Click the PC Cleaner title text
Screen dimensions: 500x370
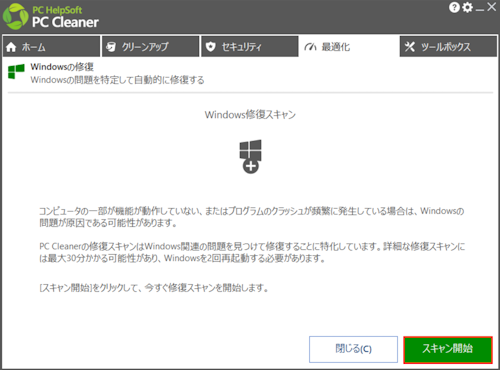pos(65,22)
